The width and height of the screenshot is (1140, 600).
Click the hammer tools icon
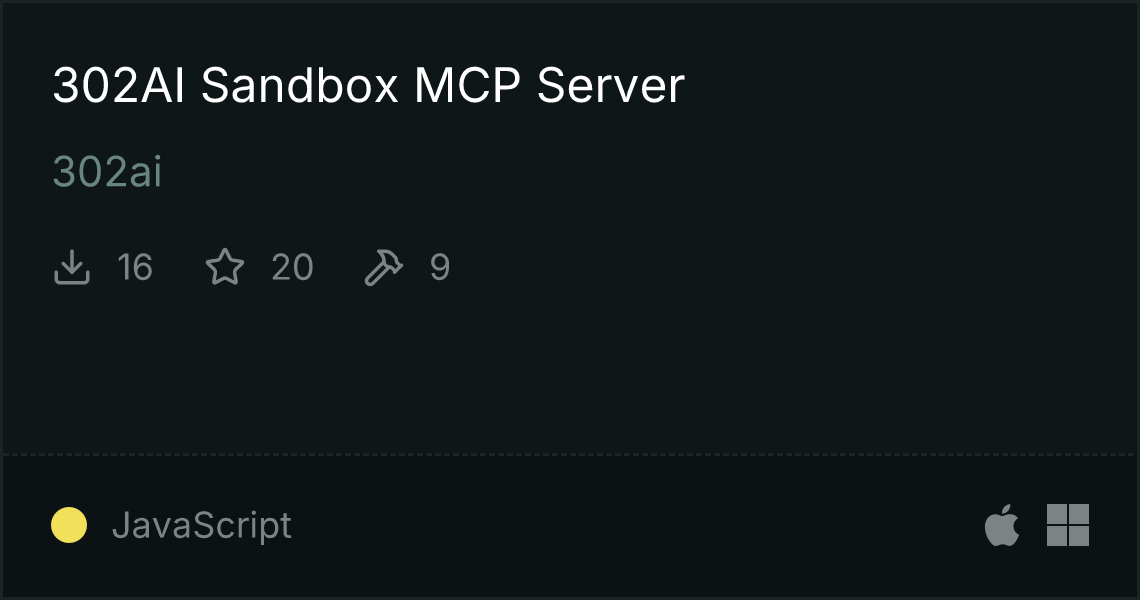(x=383, y=267)
